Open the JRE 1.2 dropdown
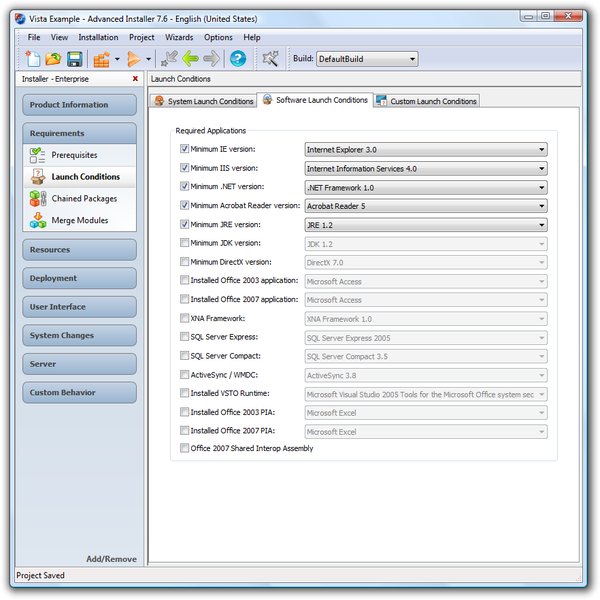Screen dimensions: 600x600 click(x=426, y=225)
